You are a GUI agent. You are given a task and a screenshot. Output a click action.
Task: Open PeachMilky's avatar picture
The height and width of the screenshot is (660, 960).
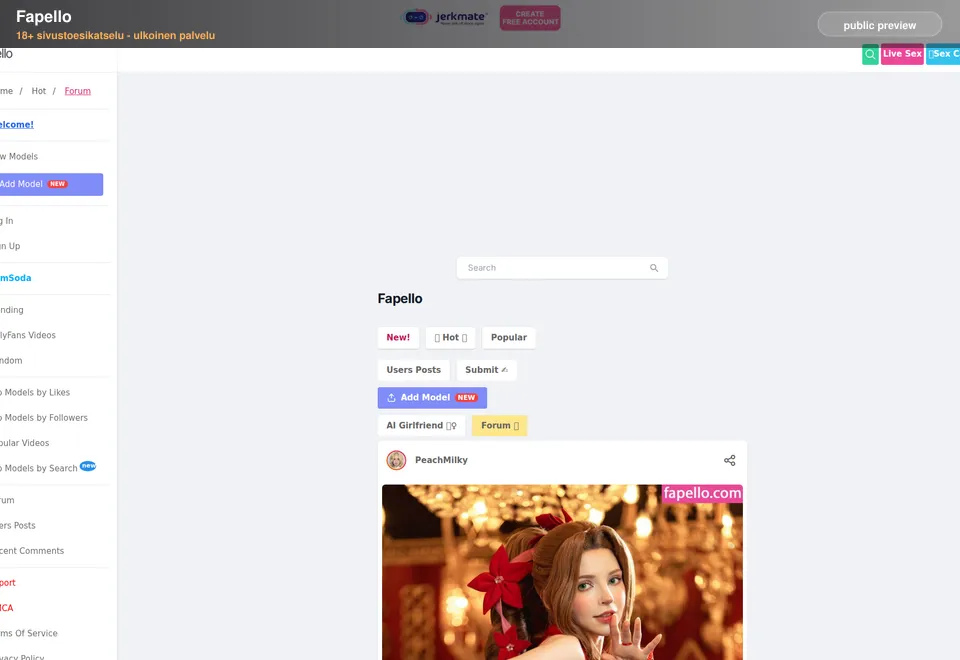click(x=396, y=460)
